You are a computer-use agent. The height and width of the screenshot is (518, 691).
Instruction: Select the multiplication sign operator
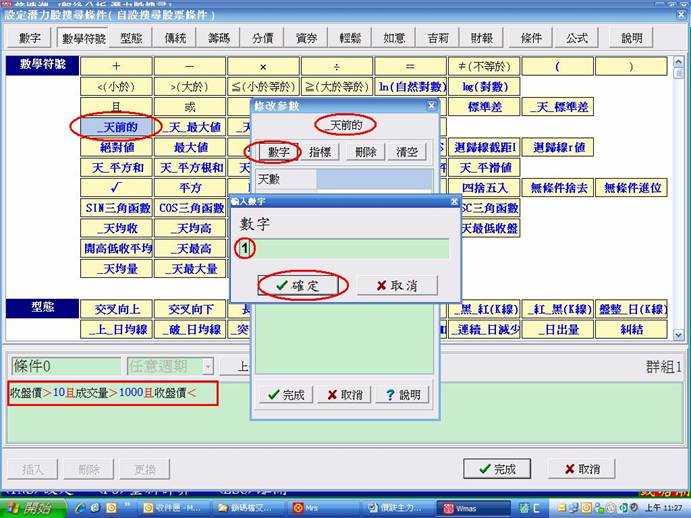[x=262, y=66]
